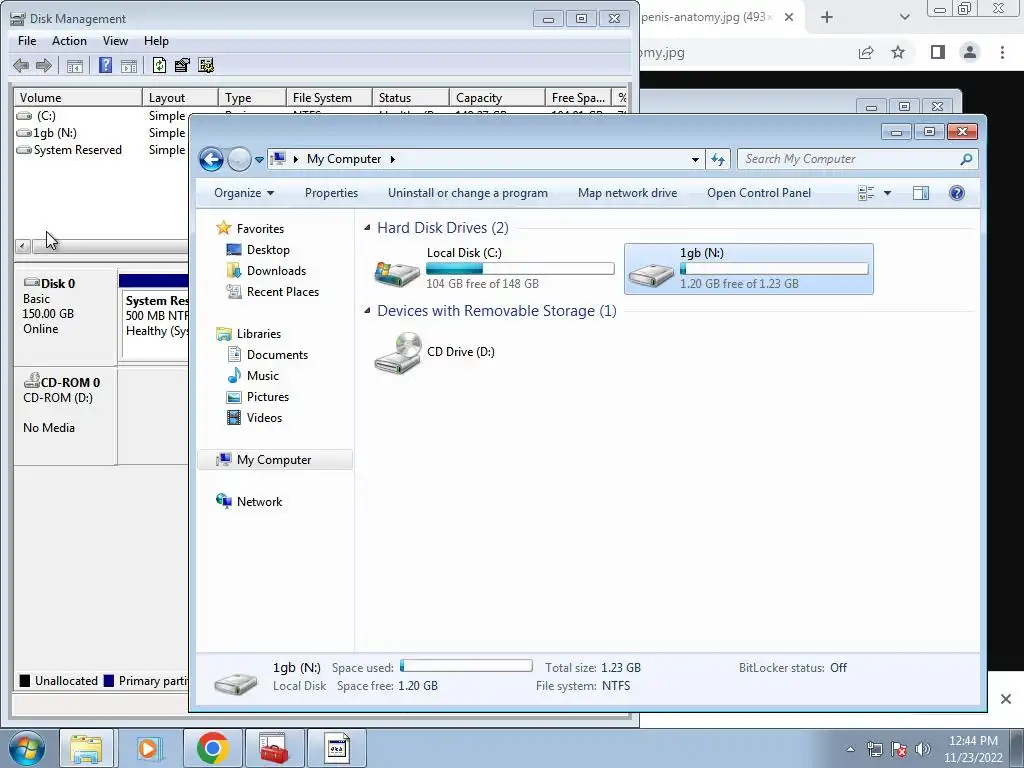Click Map network drive

[x=627, y=193]
